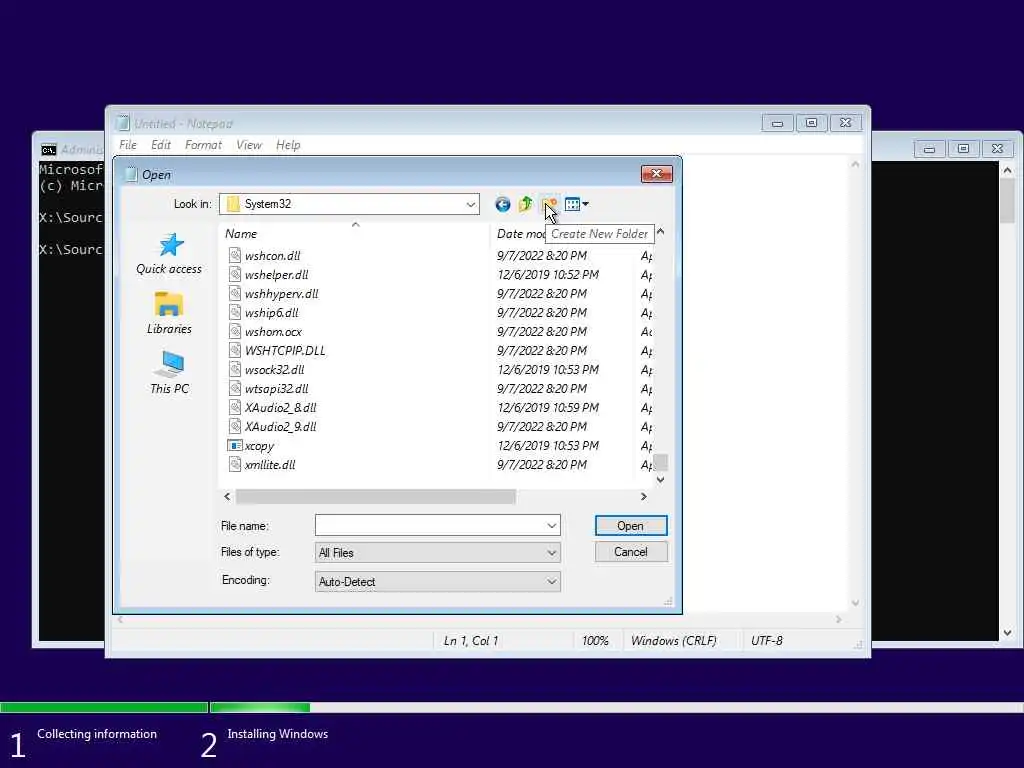Open the Encoding dropdown
The image size is (1024, 768).
click(x=438, y=581)
